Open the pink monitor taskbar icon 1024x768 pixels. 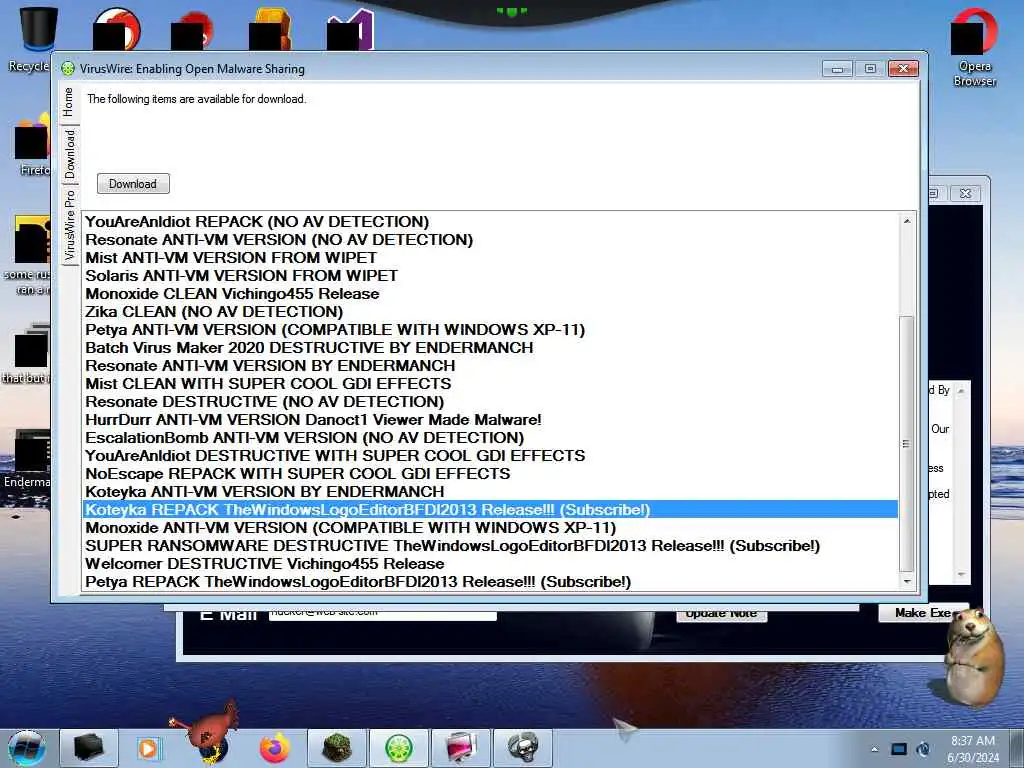click(x=461, y=748)
